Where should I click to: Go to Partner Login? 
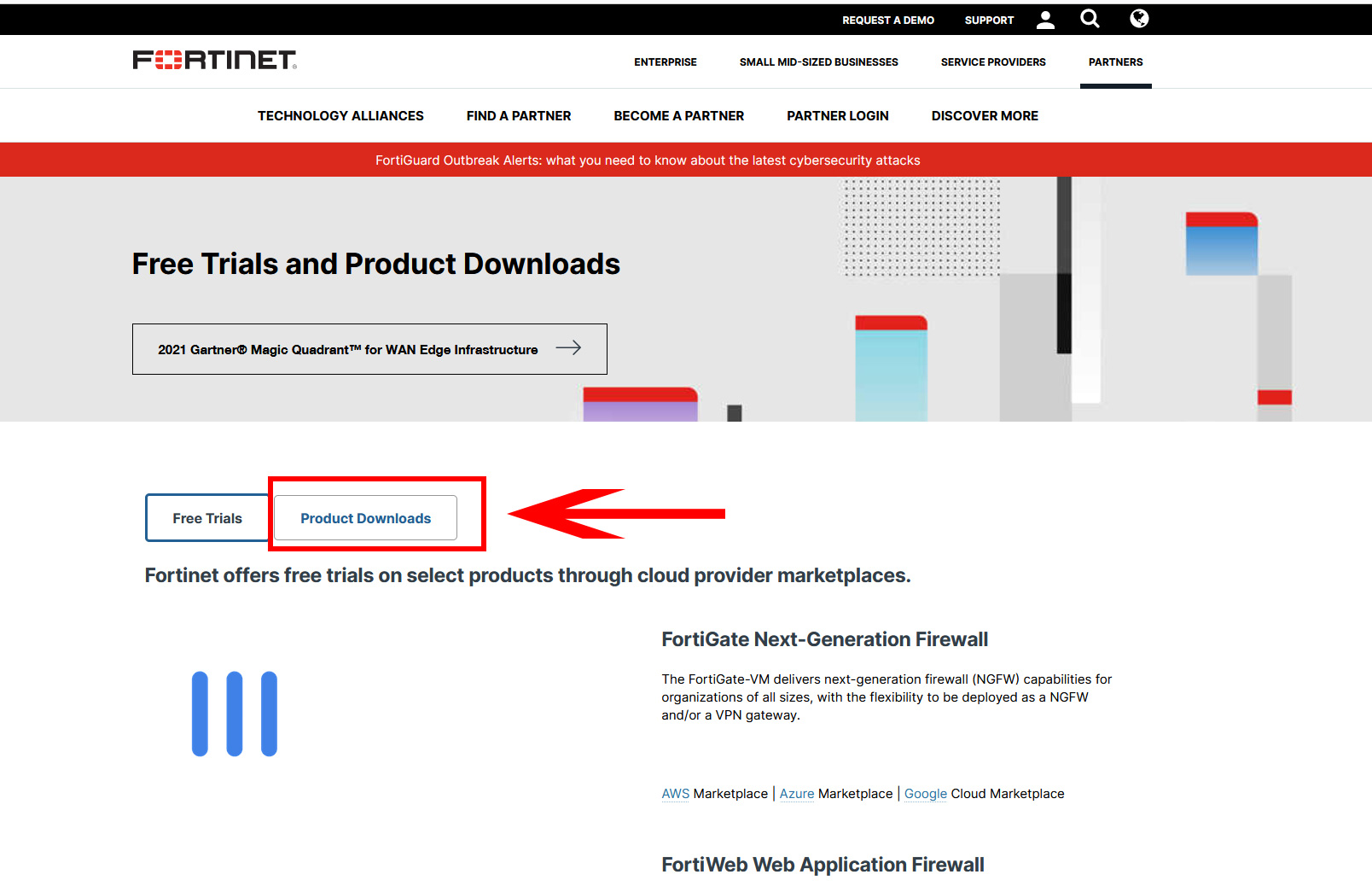837,116
